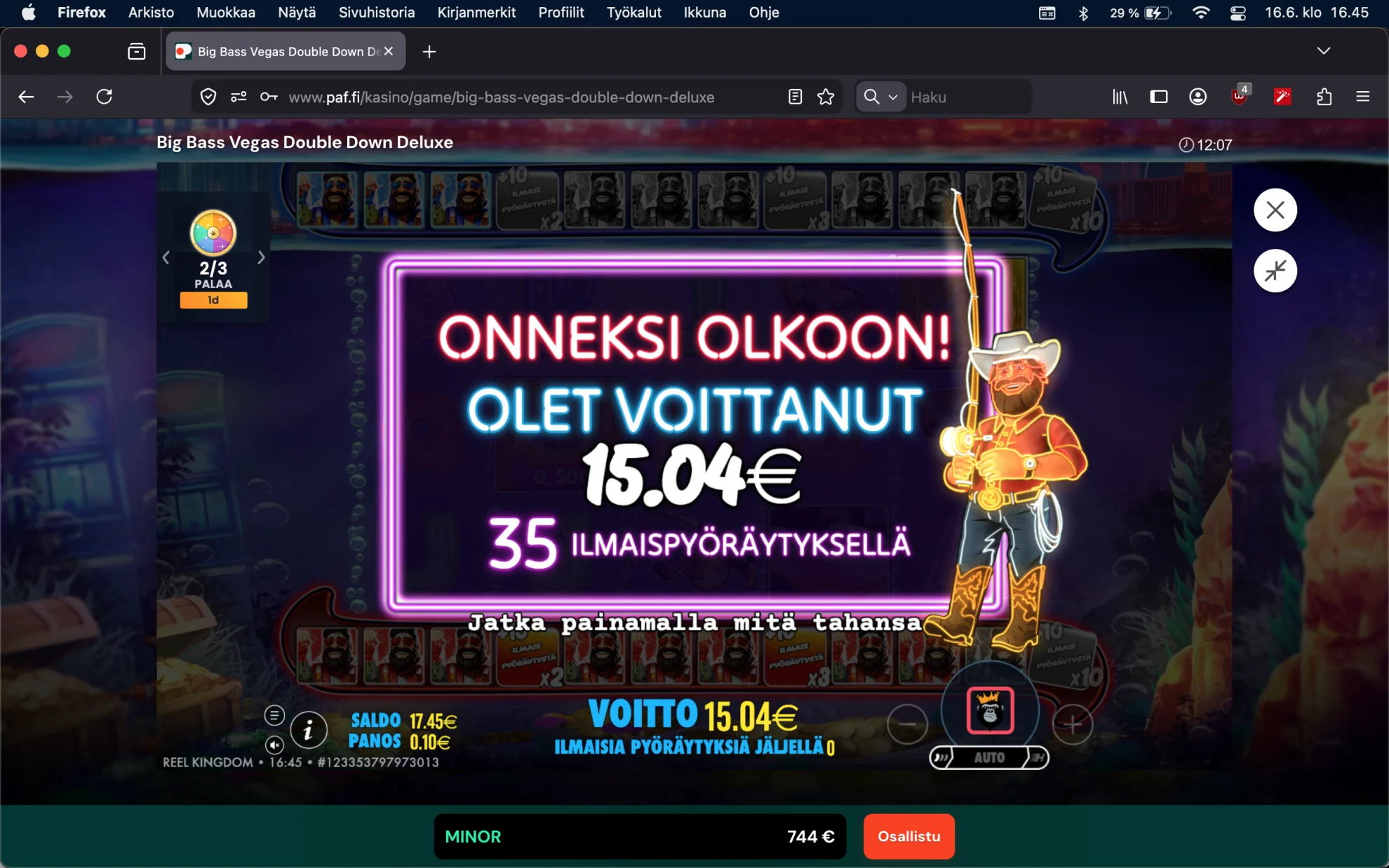Viewport: 1389px width, 868px height.
Task: Click the 2/3 PALAA progress label
Action: click(x=213, y=275)
